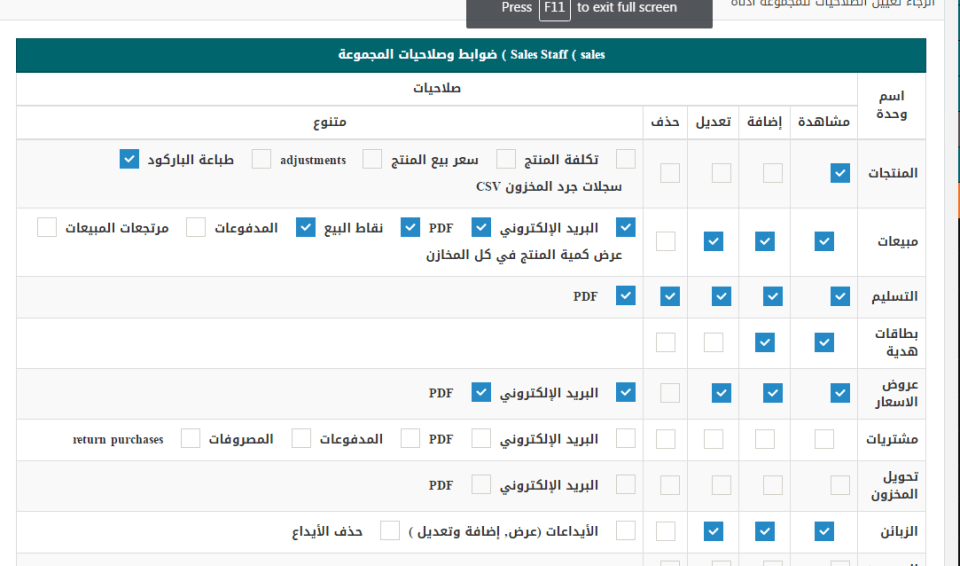Uncheck نقاط البيع in the sales row
960x566 pixels.
click(410, 227)
